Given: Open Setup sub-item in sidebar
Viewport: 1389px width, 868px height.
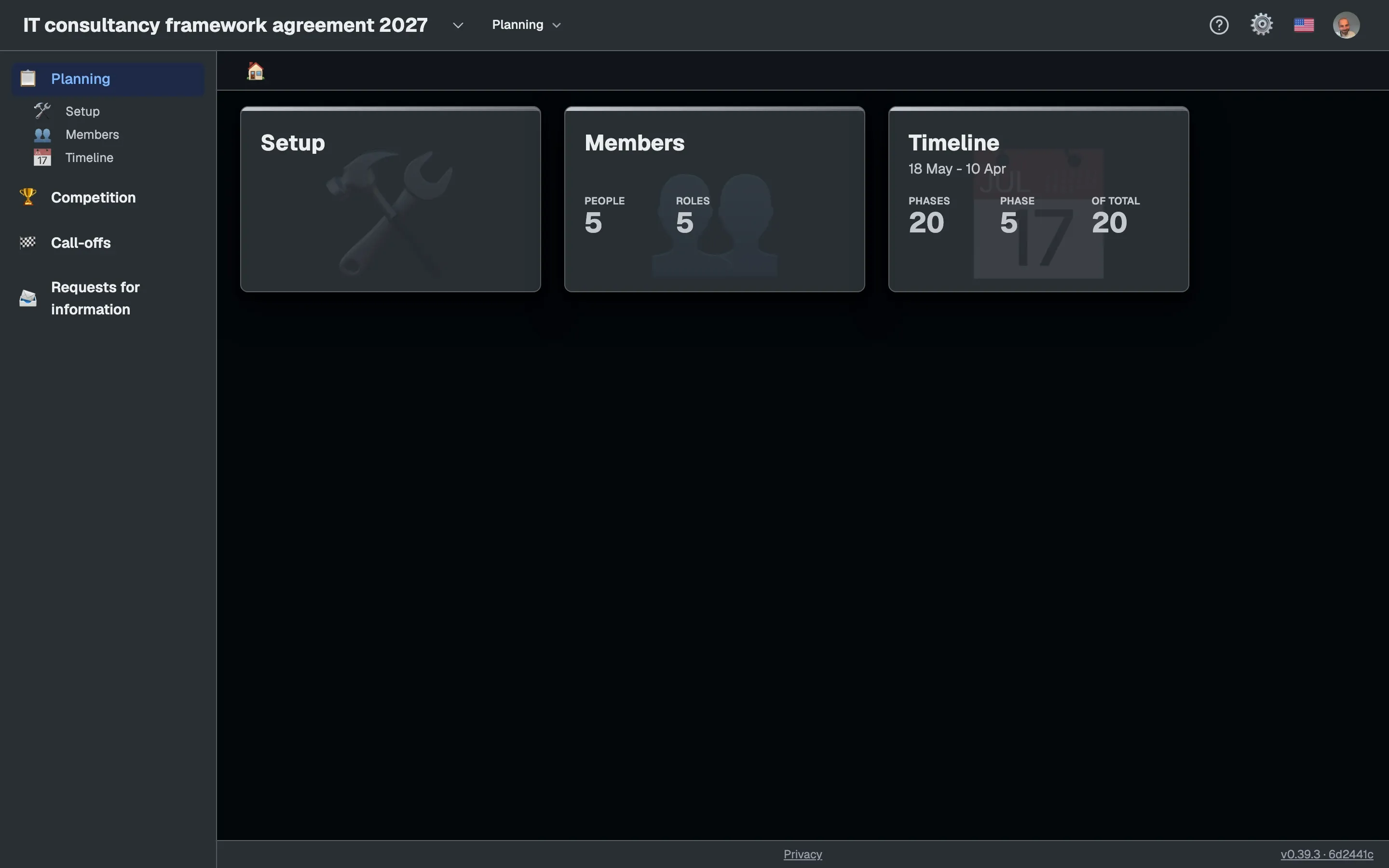Looking at the screenshot, I should click(82, 111).
